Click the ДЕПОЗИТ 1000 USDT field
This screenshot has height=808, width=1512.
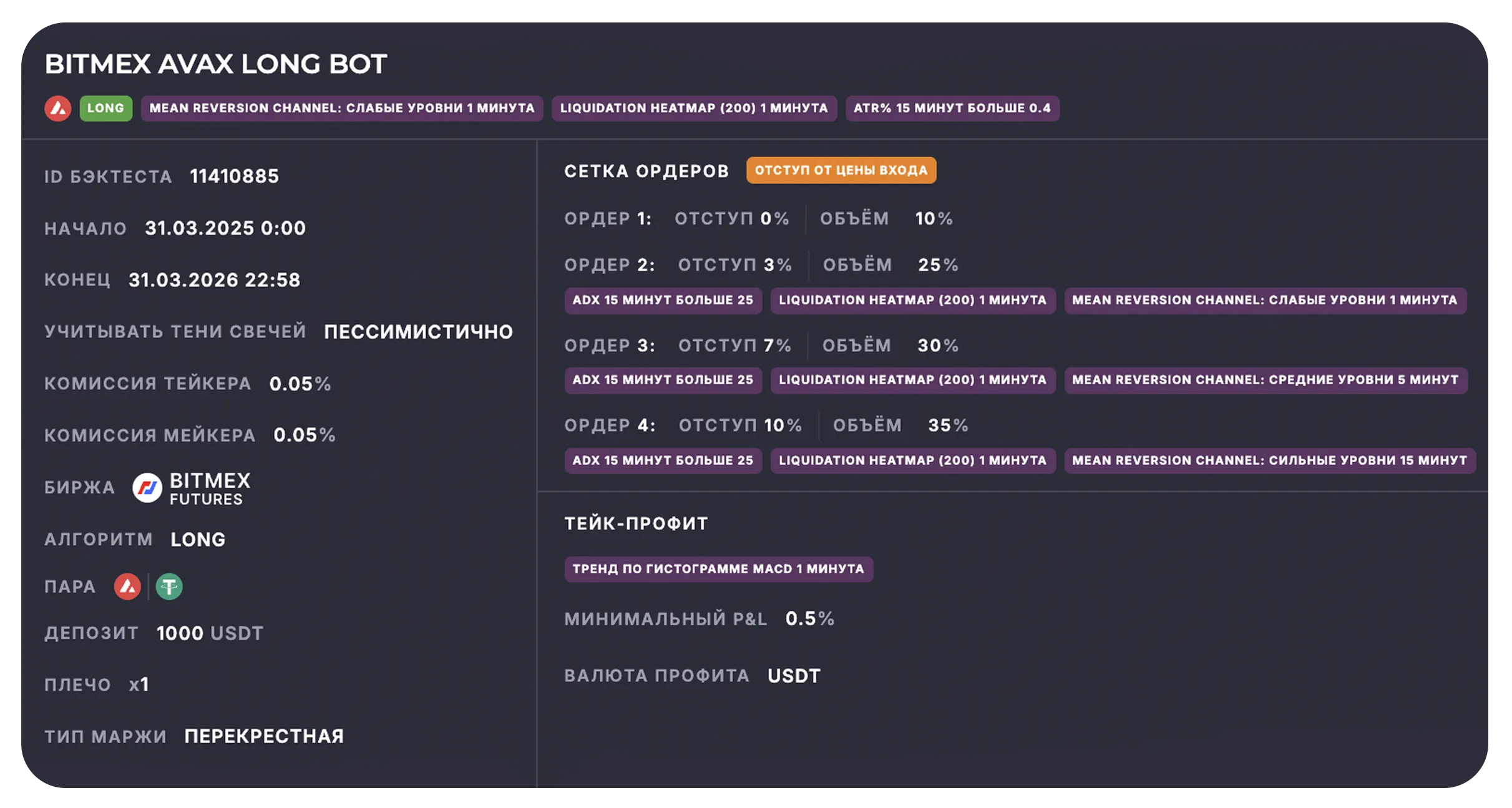pyautogui.click(x=209, y=633)
